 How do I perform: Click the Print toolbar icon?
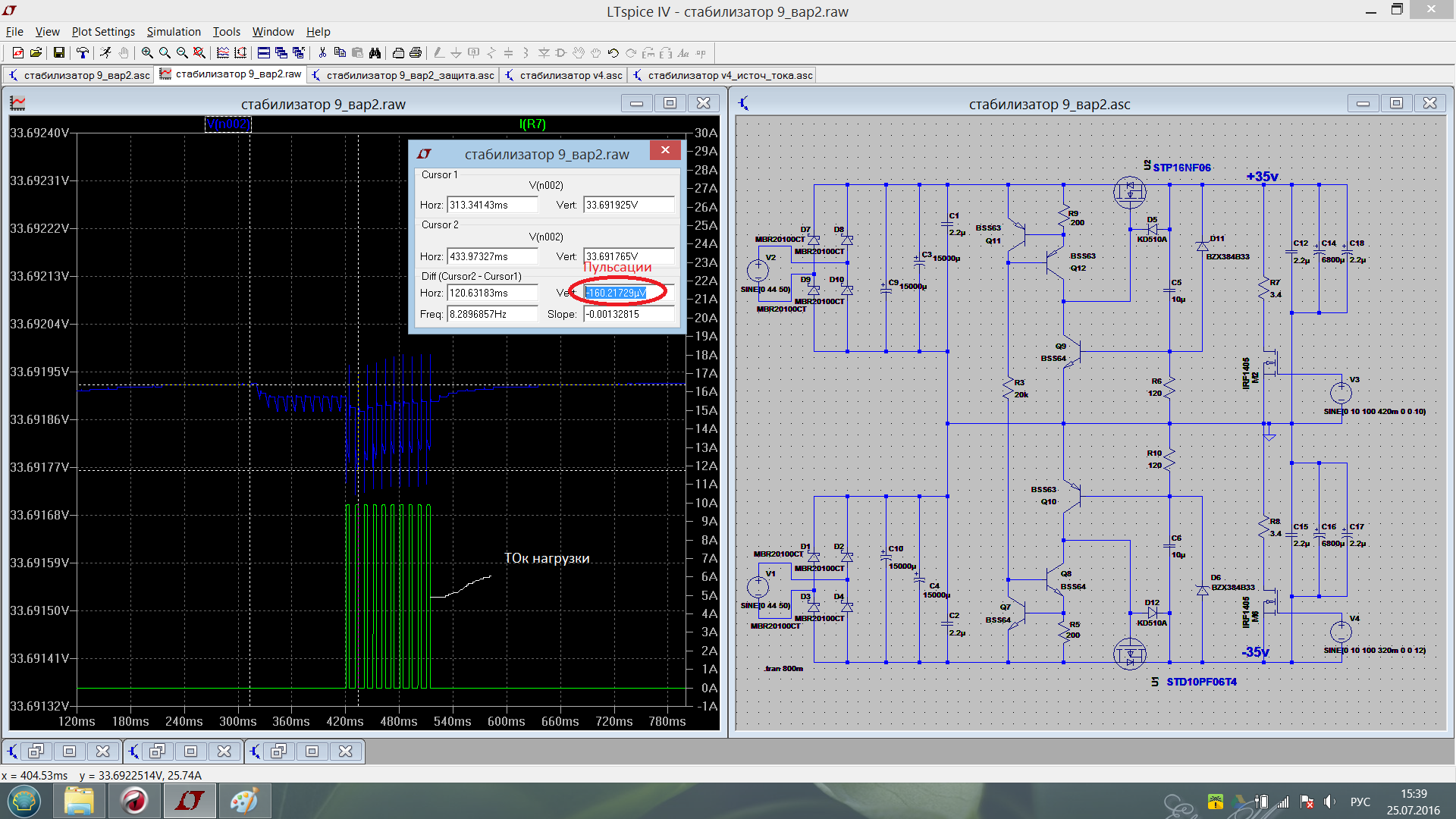416,53
